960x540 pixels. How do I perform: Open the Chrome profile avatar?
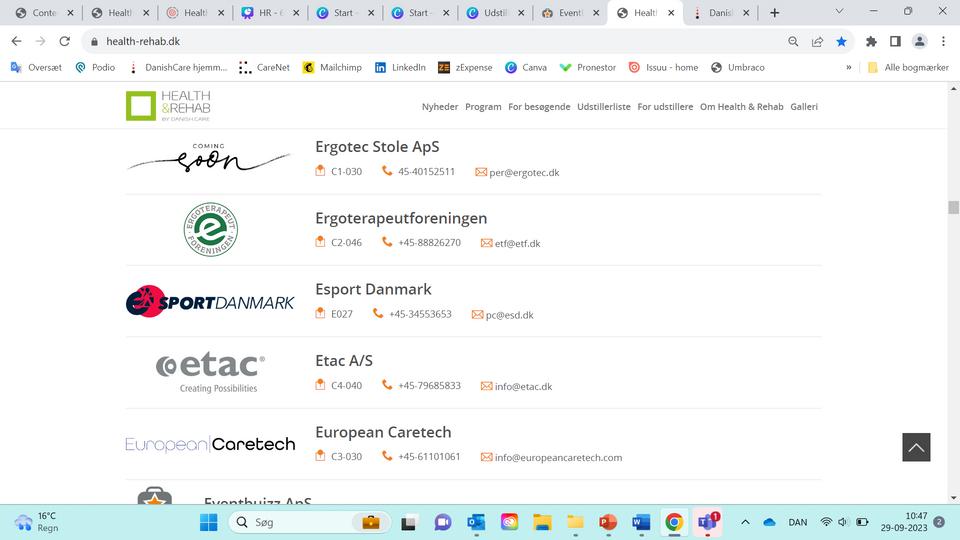[919, 42]
